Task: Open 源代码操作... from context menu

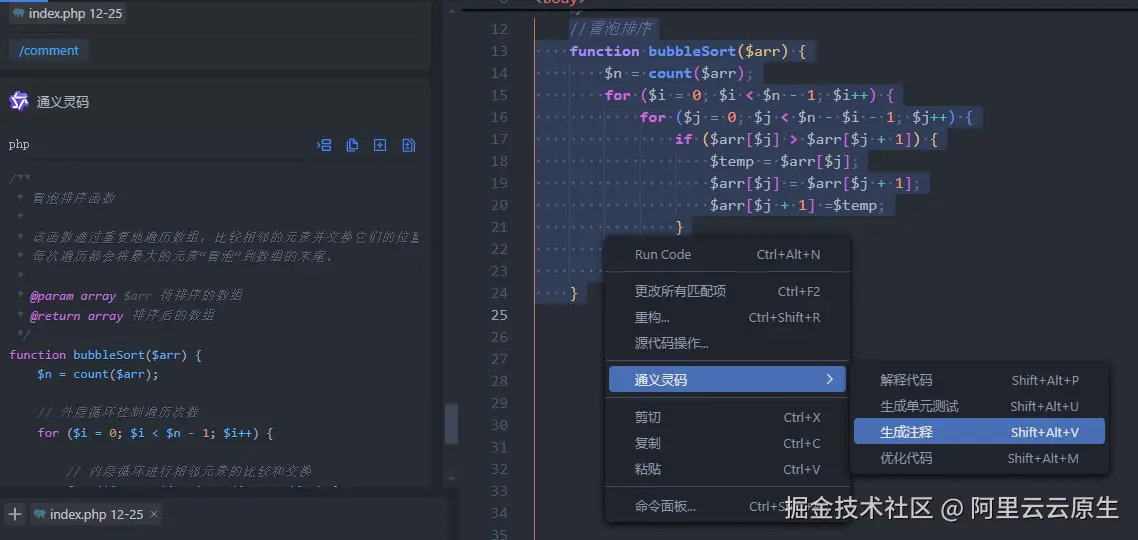Action: [727, 343]
